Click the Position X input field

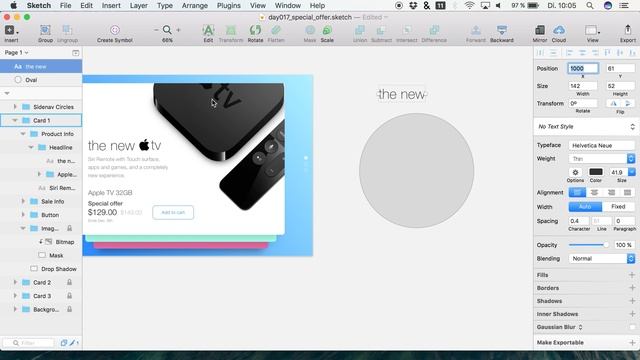[583, 68]
